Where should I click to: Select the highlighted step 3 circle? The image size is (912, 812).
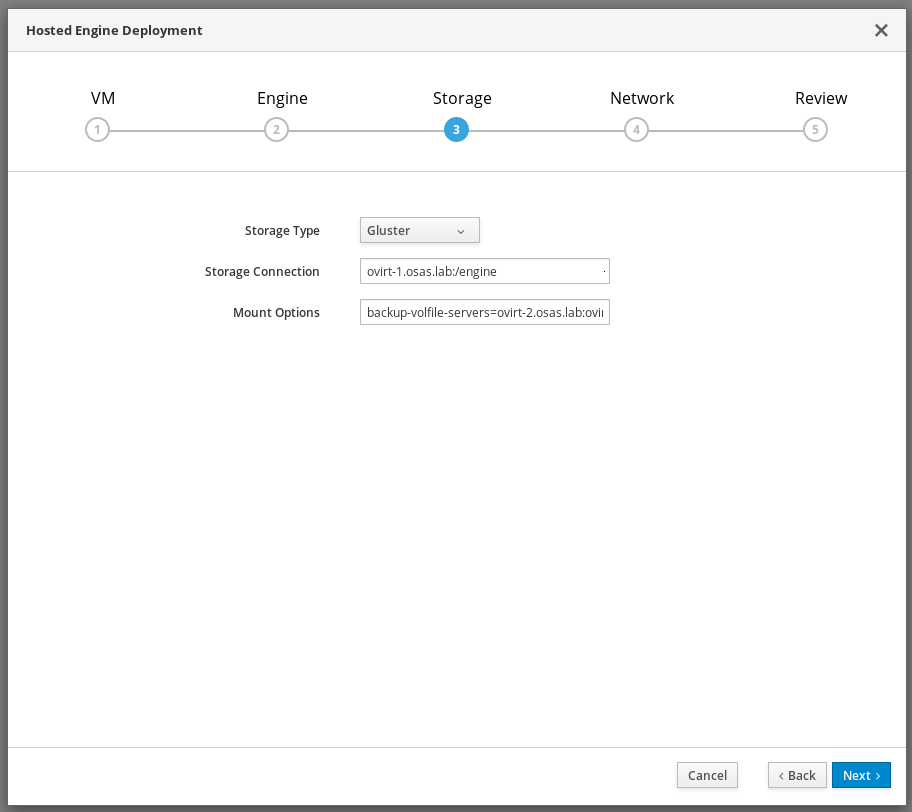coord(456,130)
